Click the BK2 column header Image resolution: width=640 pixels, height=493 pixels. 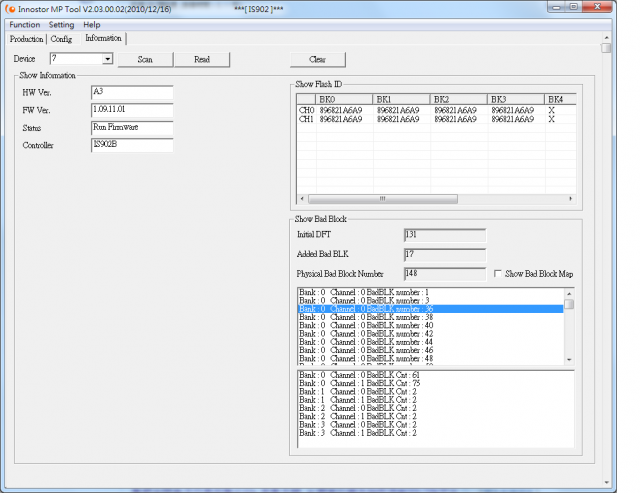click(x=458, y=99)
